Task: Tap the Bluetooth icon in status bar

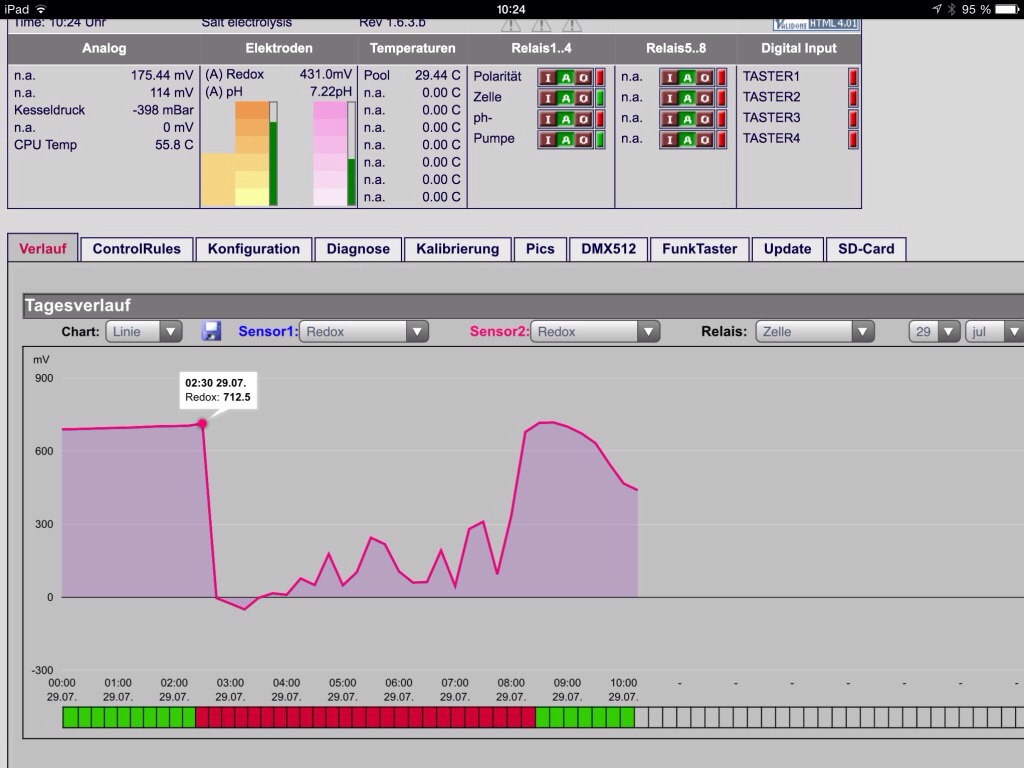Action: pyautogui.click(x=952, y=9)
